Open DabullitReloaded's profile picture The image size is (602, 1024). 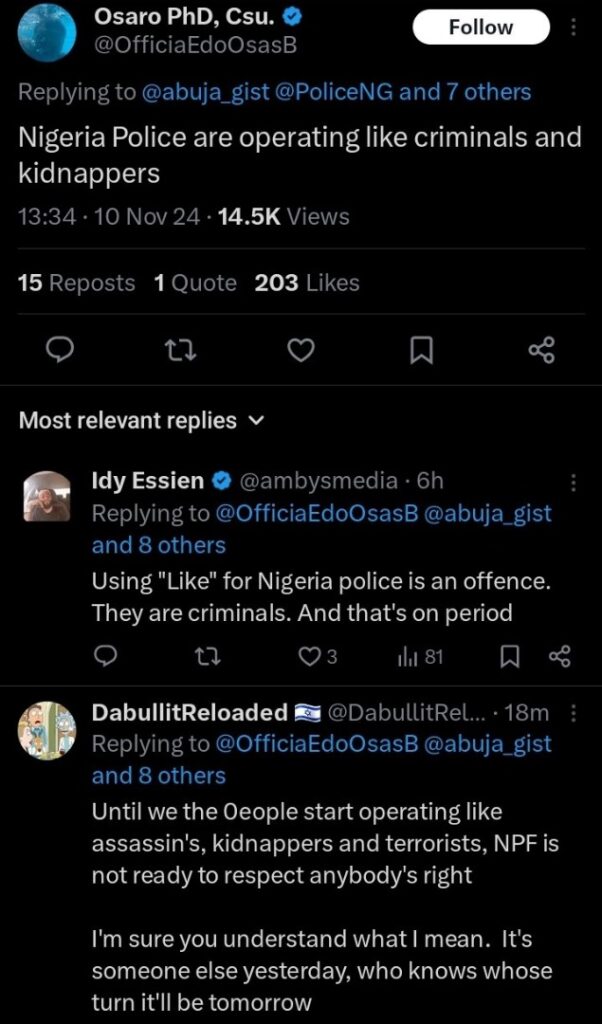[x=47, y=729]
